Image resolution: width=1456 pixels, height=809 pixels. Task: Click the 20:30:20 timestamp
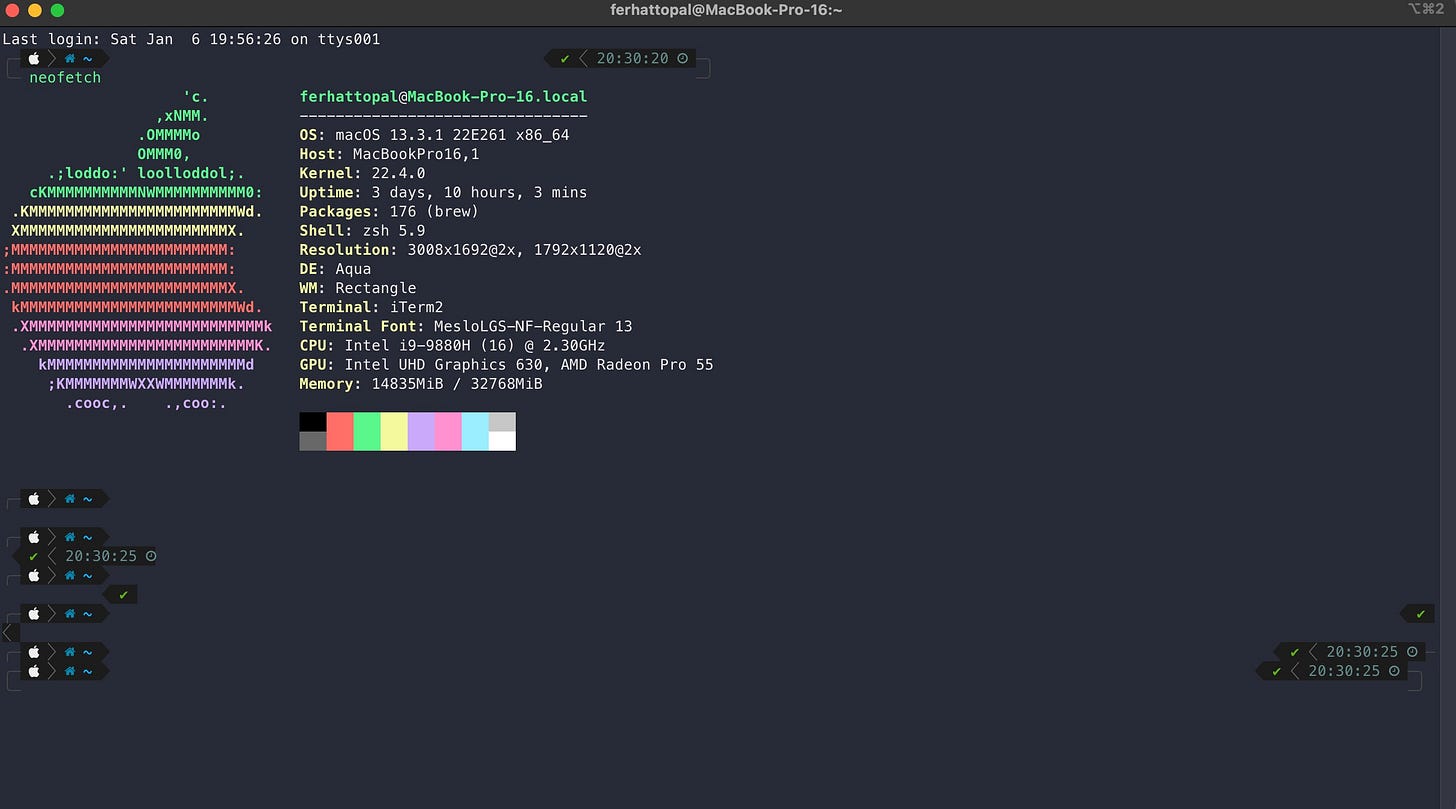633,58
